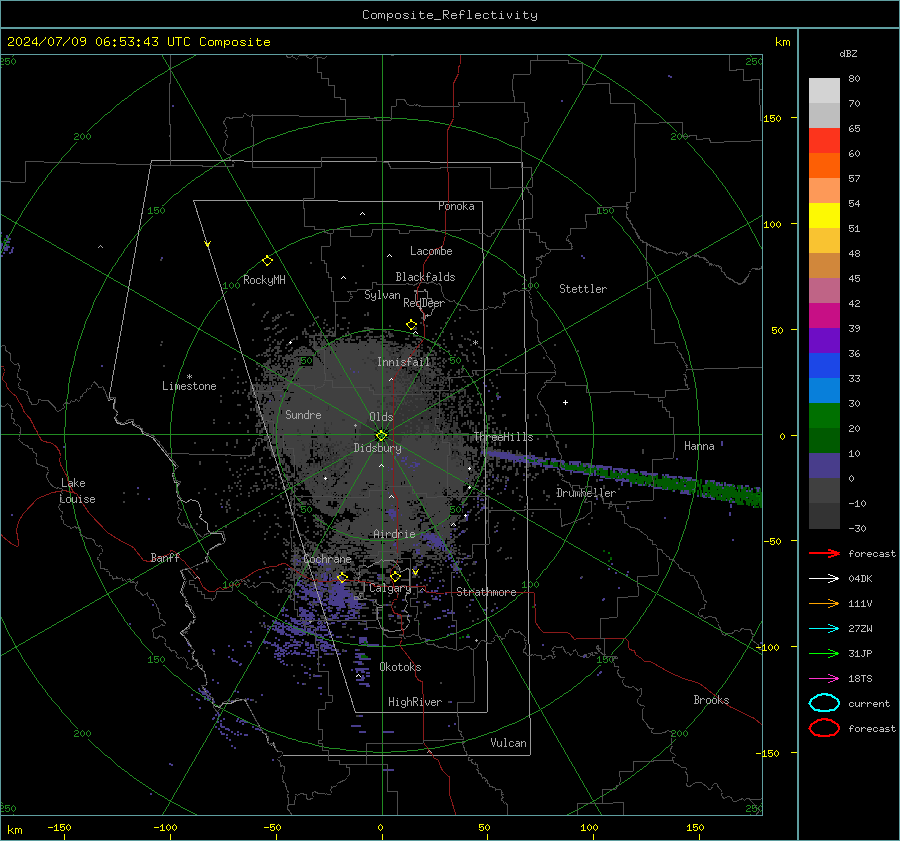900x841 pixels.
Task: Click the cyan current ellipse legend icon
Action: click(824, 703)
